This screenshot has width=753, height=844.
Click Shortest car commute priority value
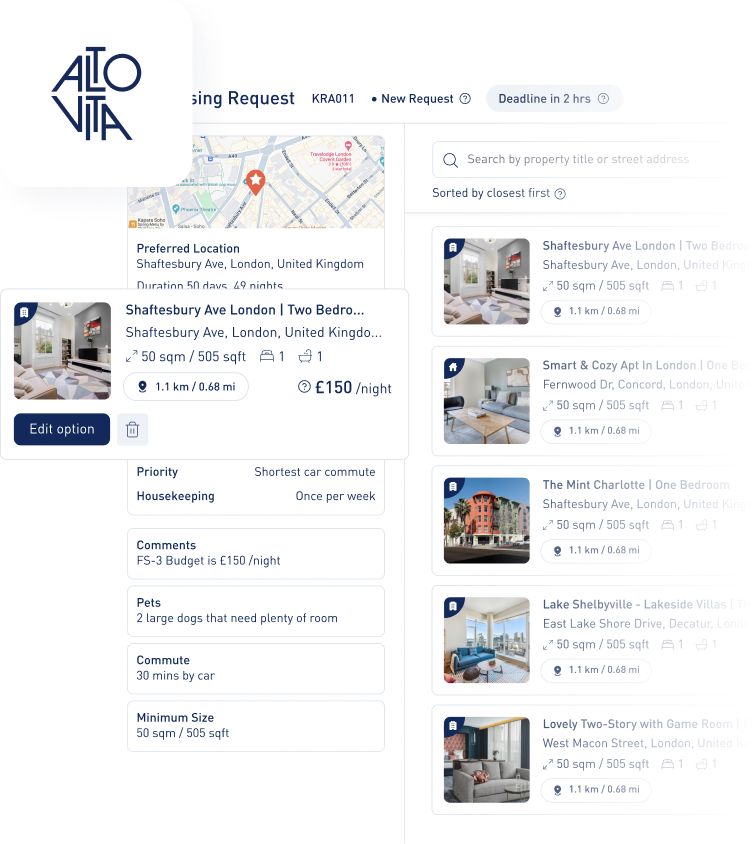[x=315, y=472]
